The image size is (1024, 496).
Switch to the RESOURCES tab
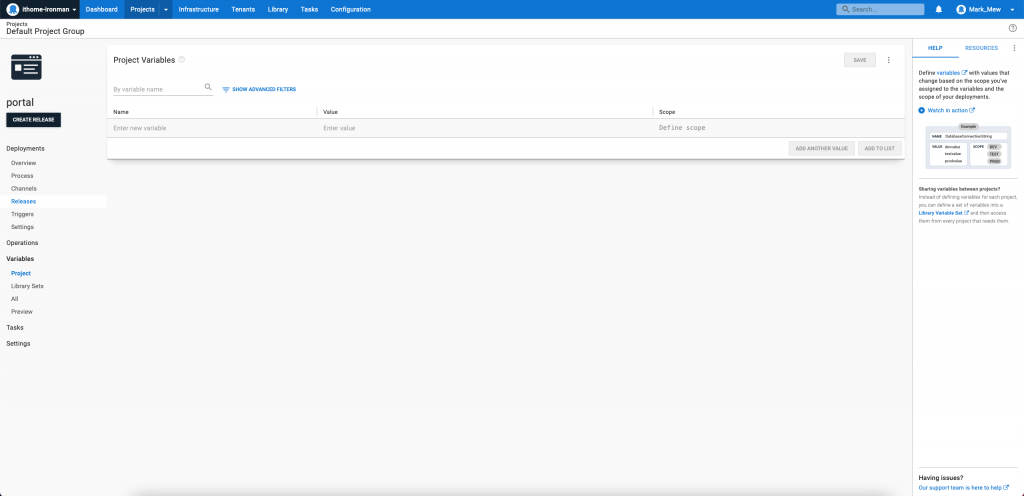982,48
